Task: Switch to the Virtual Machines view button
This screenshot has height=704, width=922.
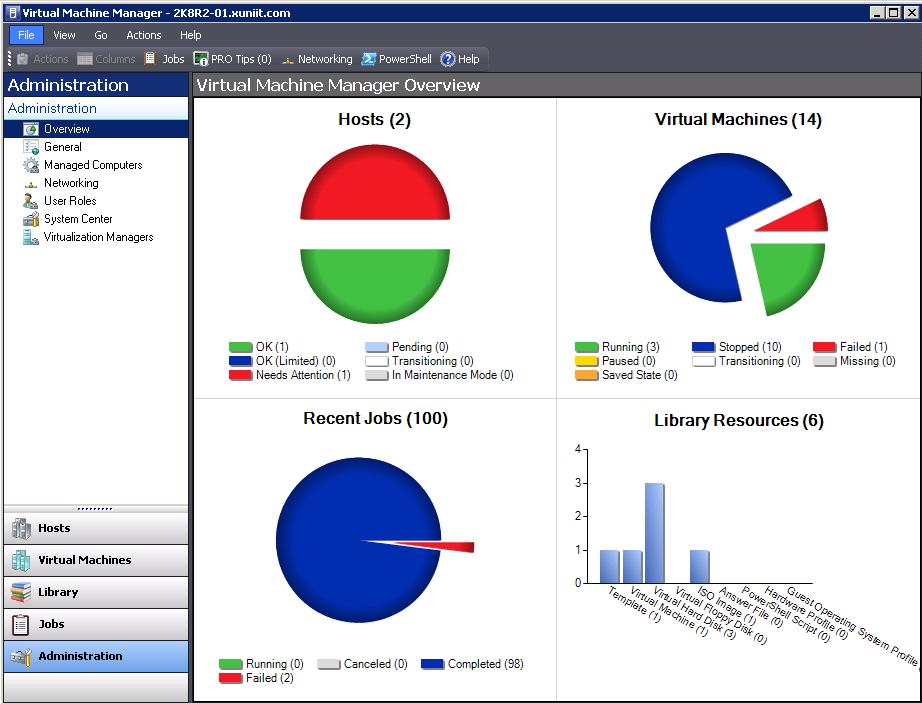Action: [96, 560]
